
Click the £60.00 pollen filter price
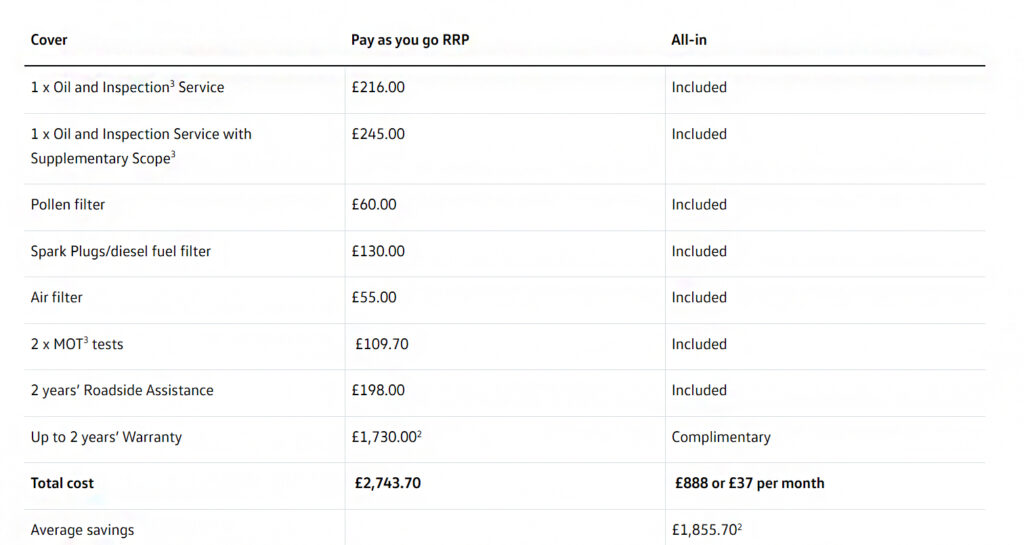(x=374, y=204)
